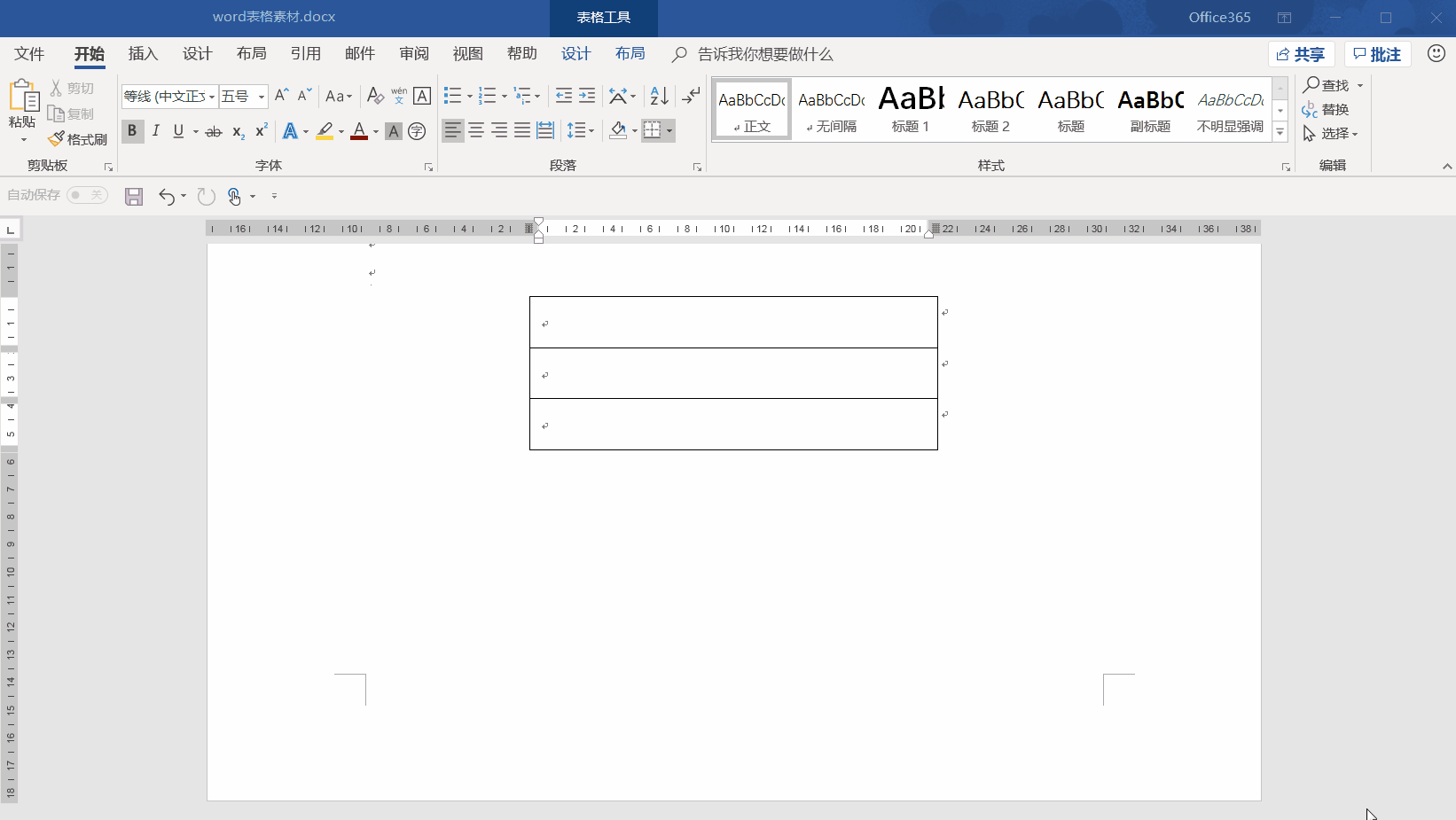Viewport: 1456px width, 820px height.
Task: Click the Save disk icon
Action: coord(134,196)
